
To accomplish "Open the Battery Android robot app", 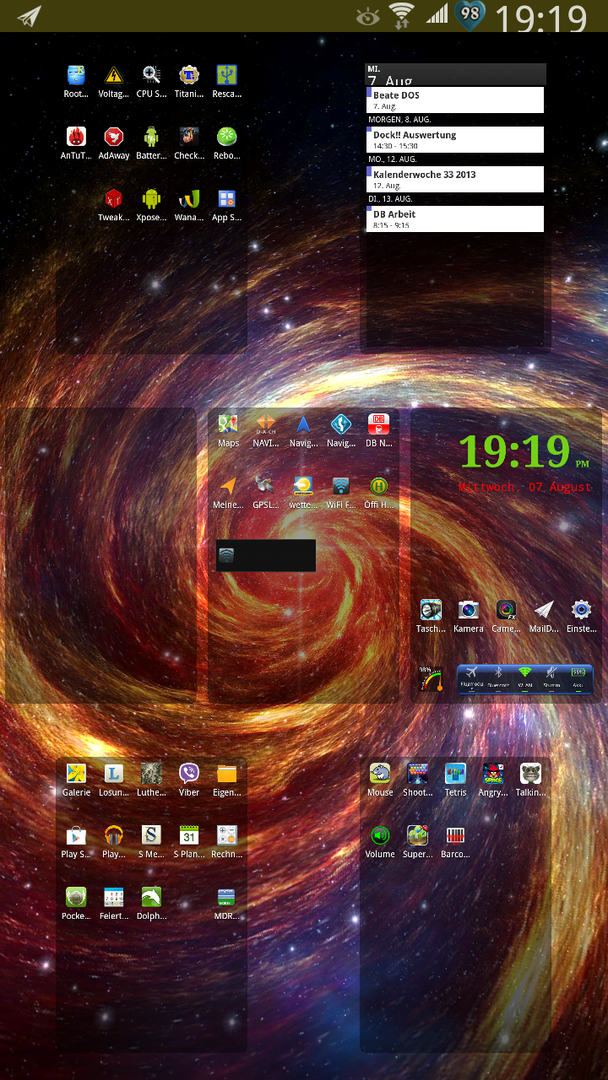I will point(151,136).
